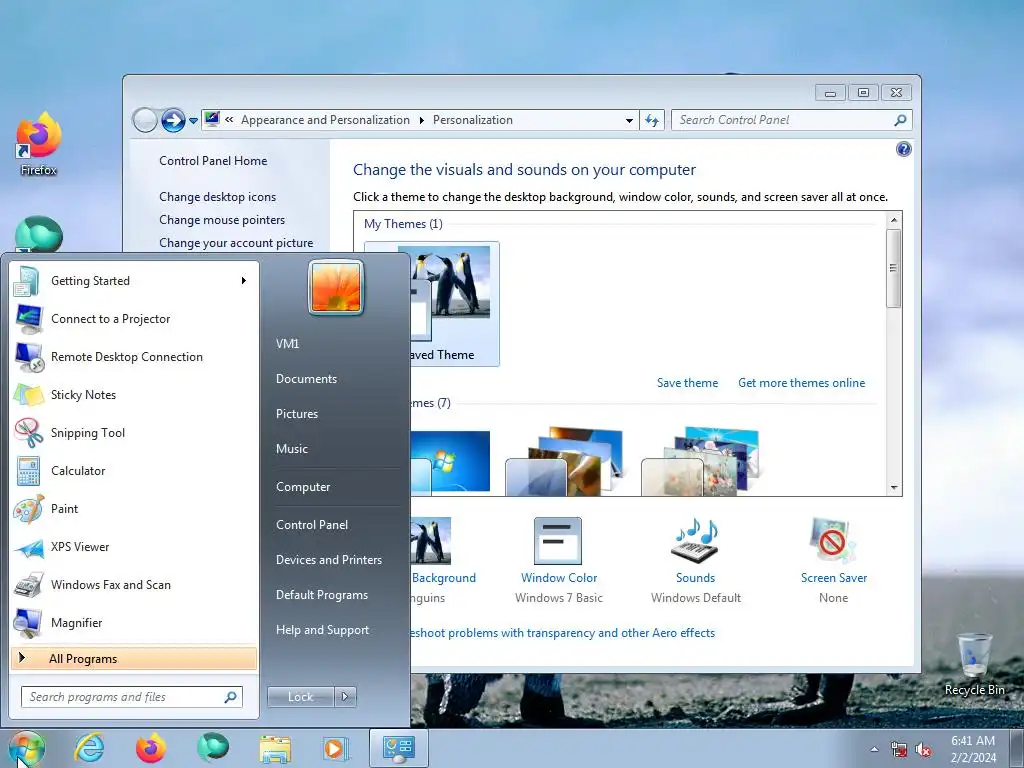Launch Connect to a Projector
Image resolution: width=1024 pixels, height=768 pixels.
[134, 319]
